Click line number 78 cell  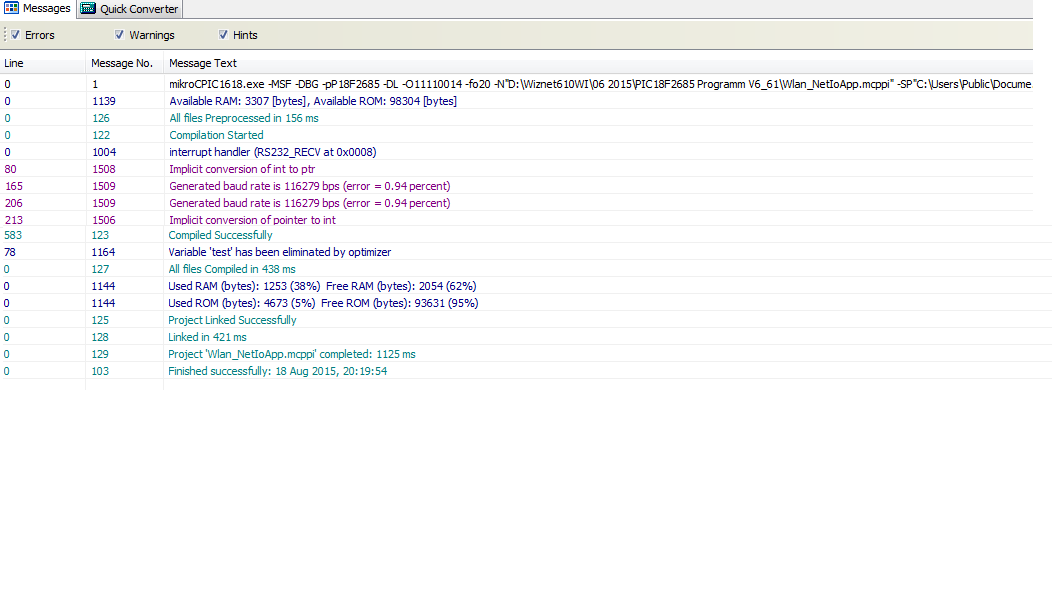click(9, 252)
